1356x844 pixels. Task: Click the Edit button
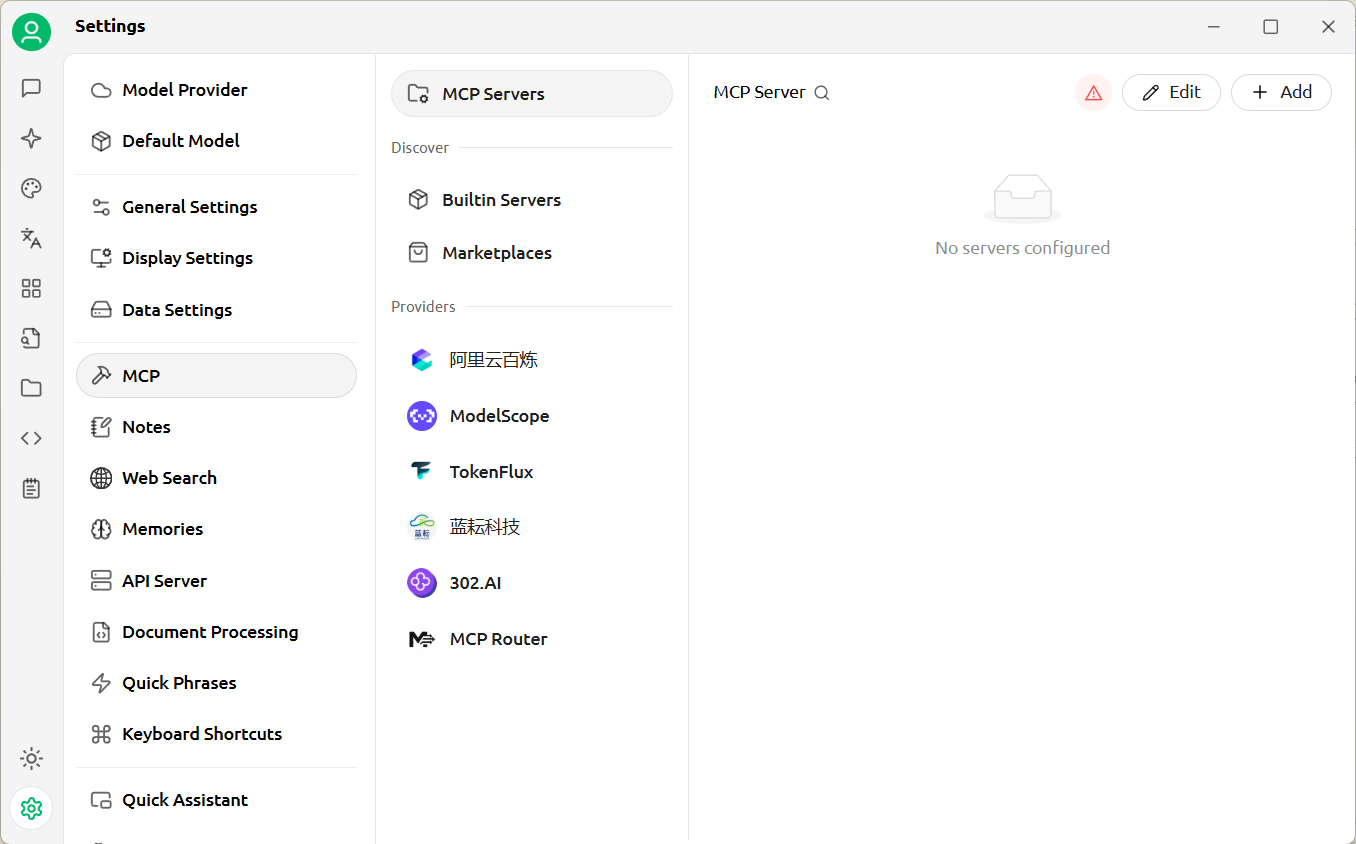click(1171, 92)
